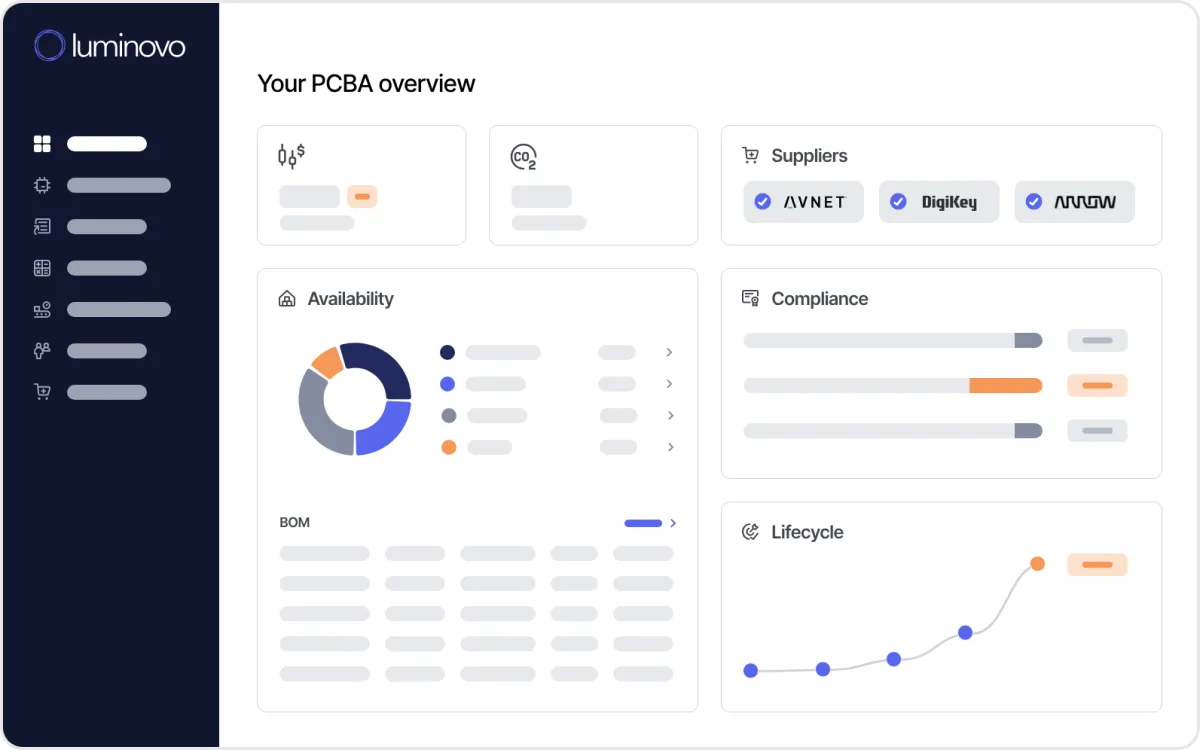The height and width of the screenshot is (750, 1200).
Task: Expand the orange availability row chevron
Action: [x=669, y=447]
